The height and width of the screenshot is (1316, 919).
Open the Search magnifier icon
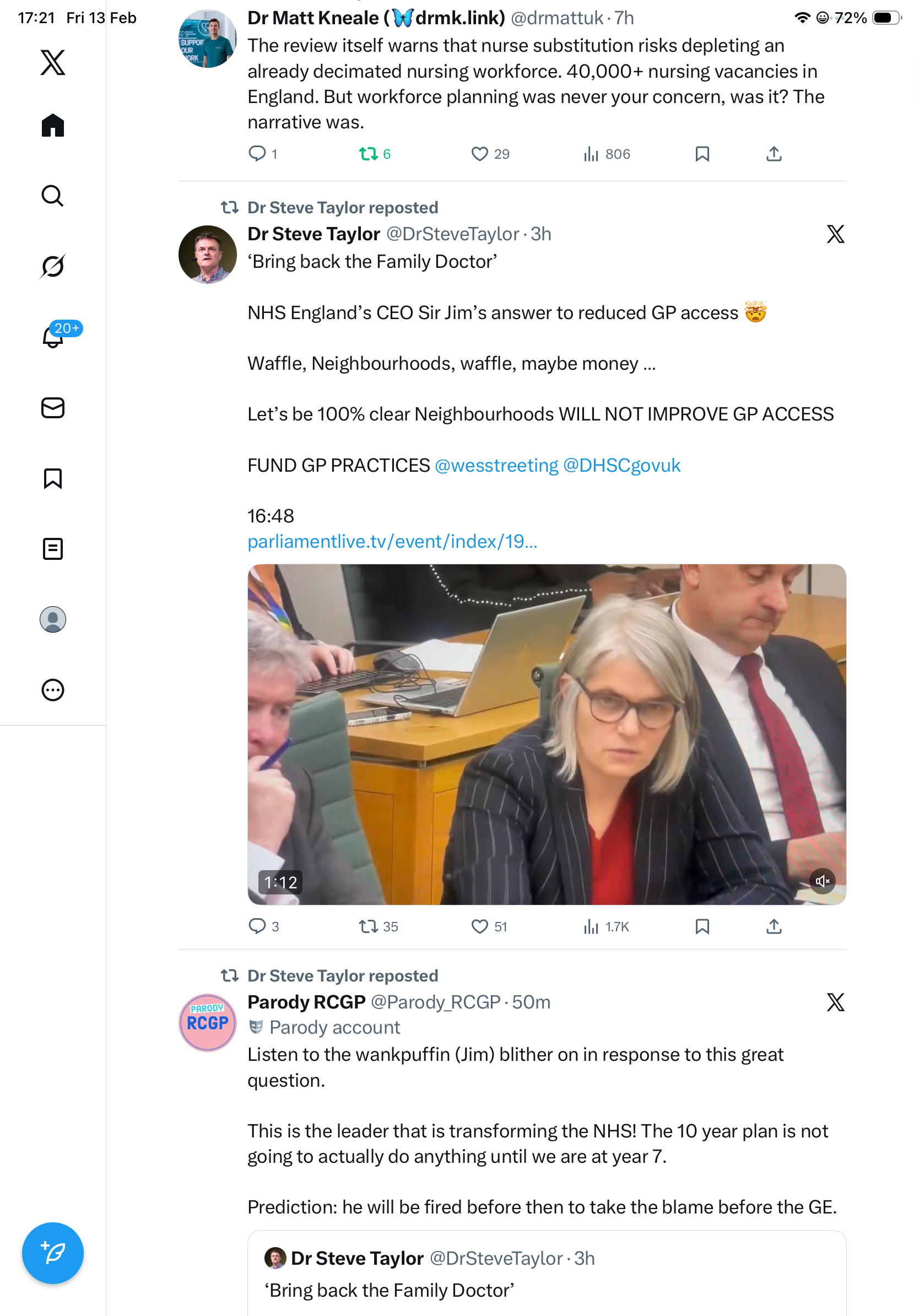pos(53,196)
